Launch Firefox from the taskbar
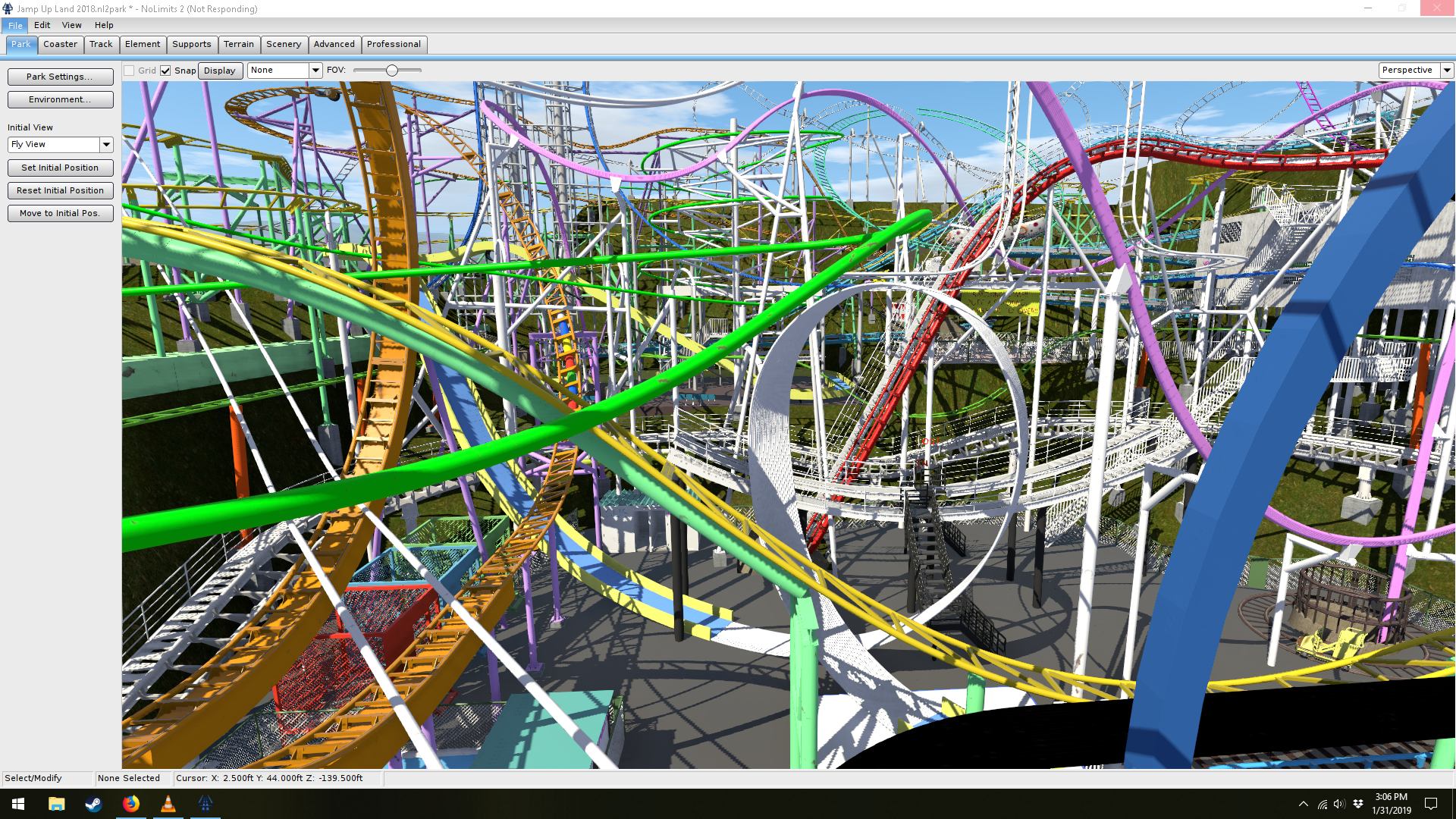Screen dimensions: 1456x819 point(131,804)
